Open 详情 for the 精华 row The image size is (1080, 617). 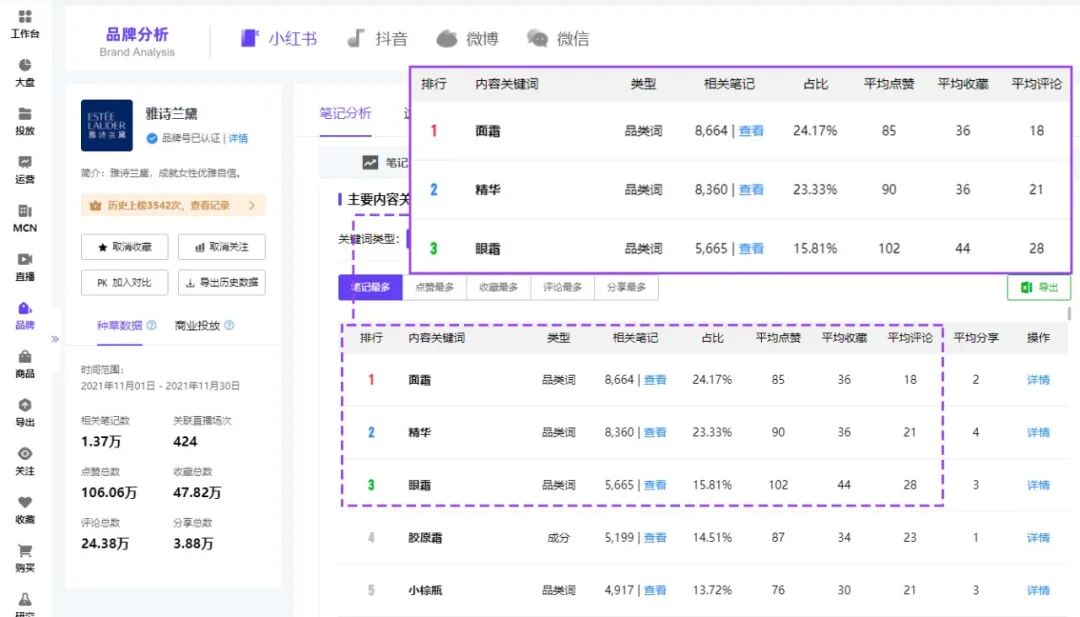click(x=1038, y=432)
